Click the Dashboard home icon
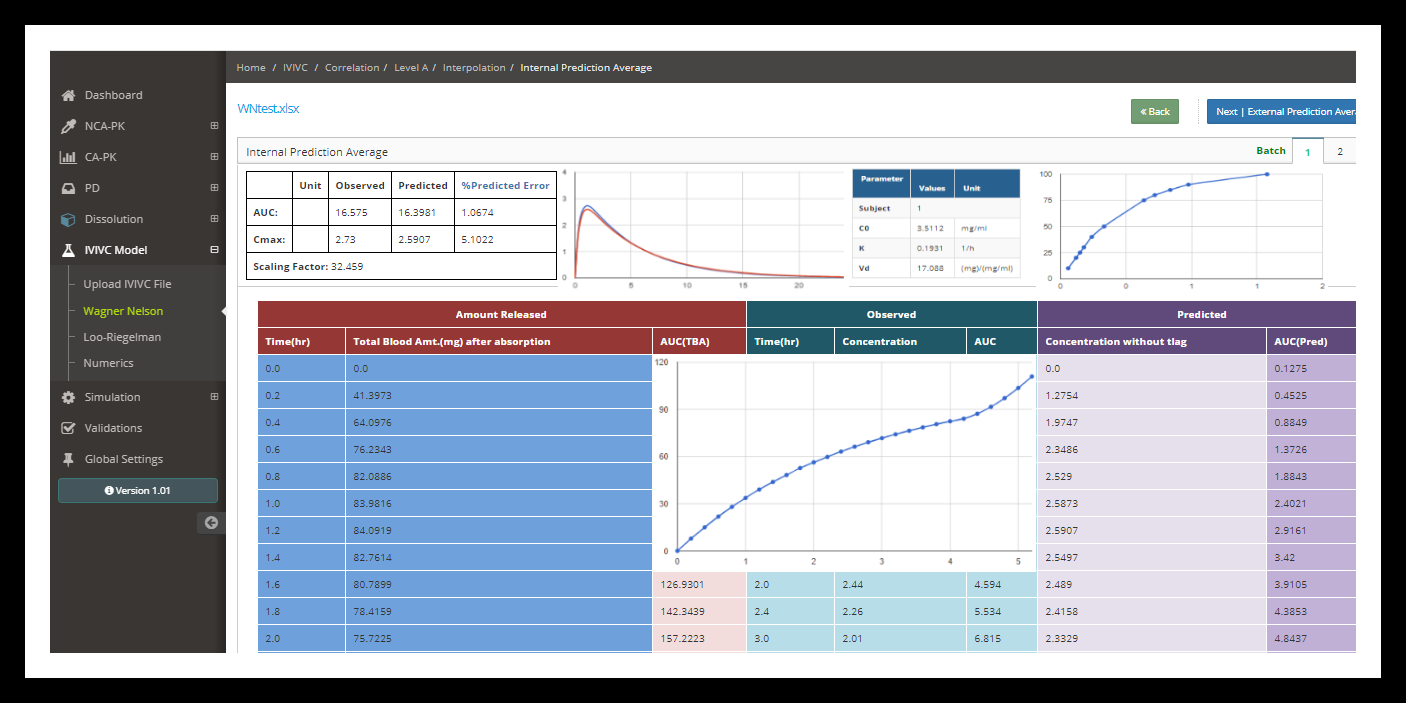 (68, 96)
